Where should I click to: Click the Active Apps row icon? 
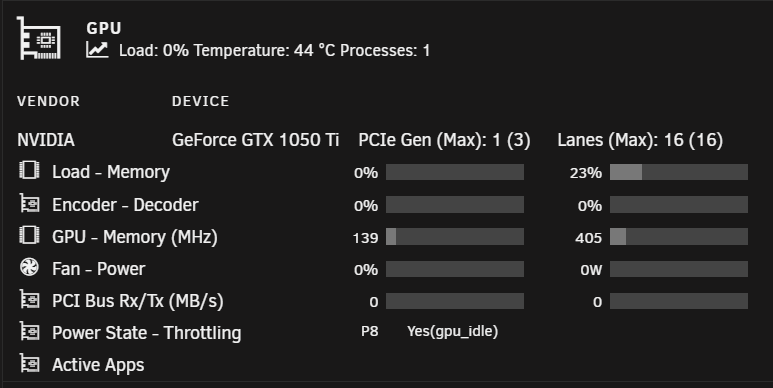tap(29, 364)
